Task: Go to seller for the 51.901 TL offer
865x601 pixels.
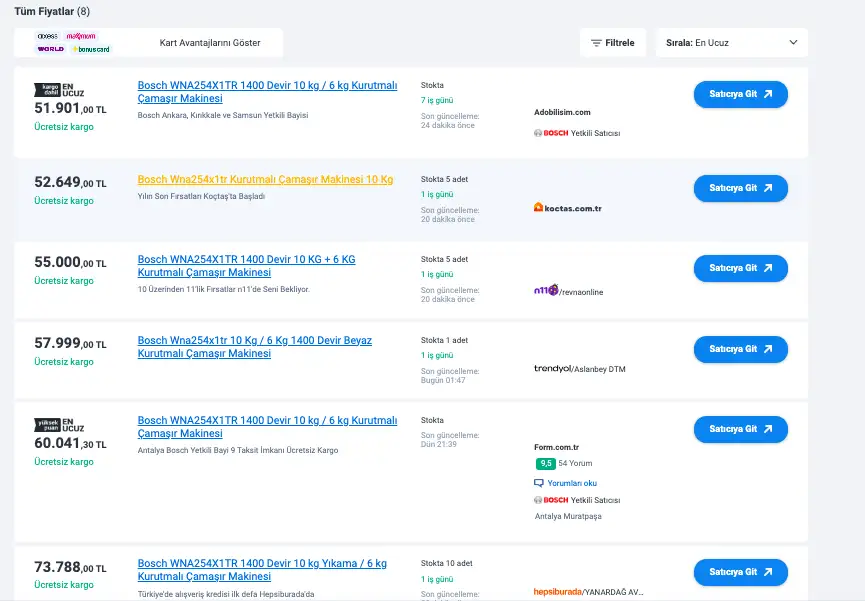Action: (x=740, y=95)
